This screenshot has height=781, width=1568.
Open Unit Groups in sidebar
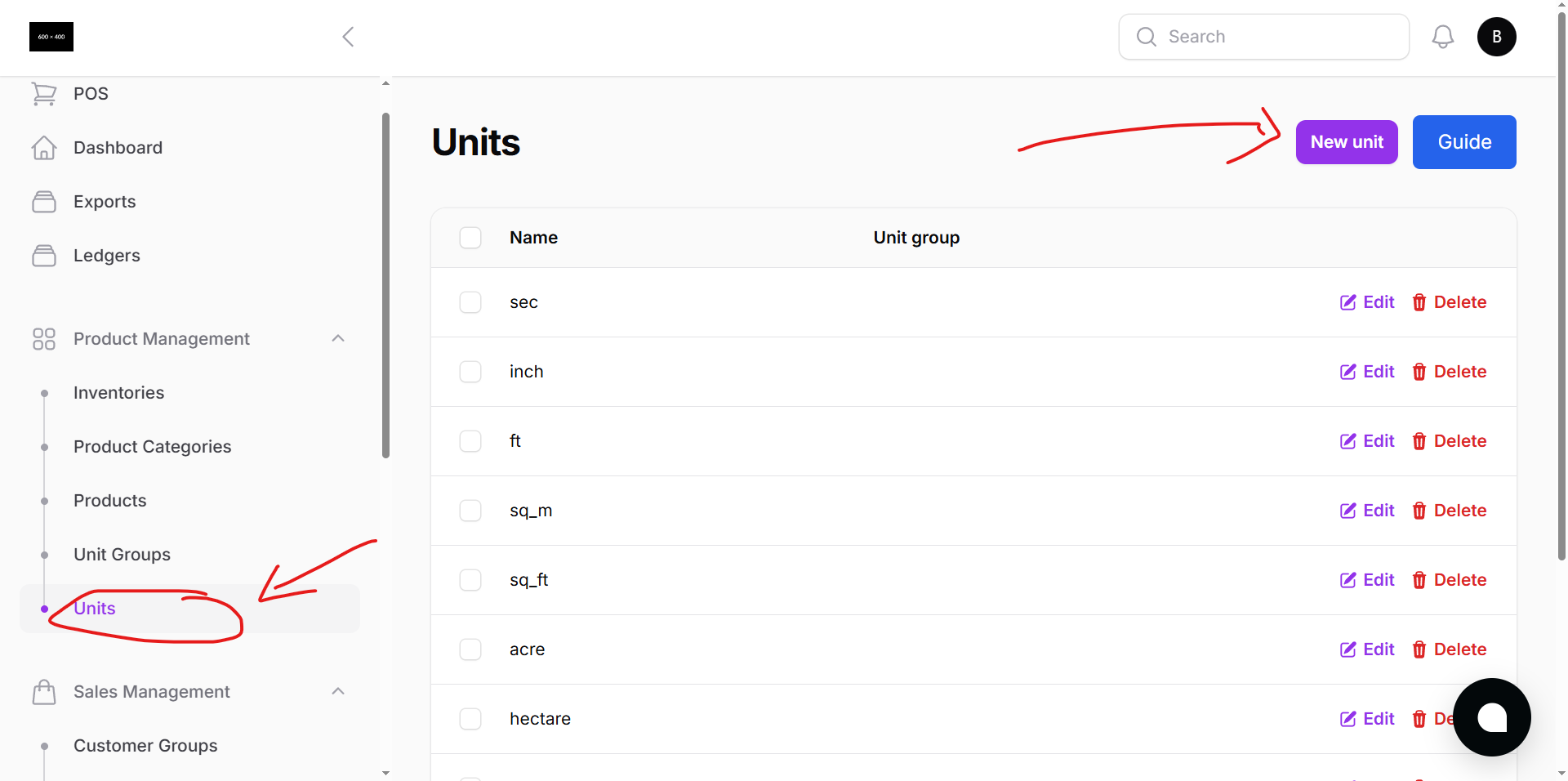click(122, 555)
